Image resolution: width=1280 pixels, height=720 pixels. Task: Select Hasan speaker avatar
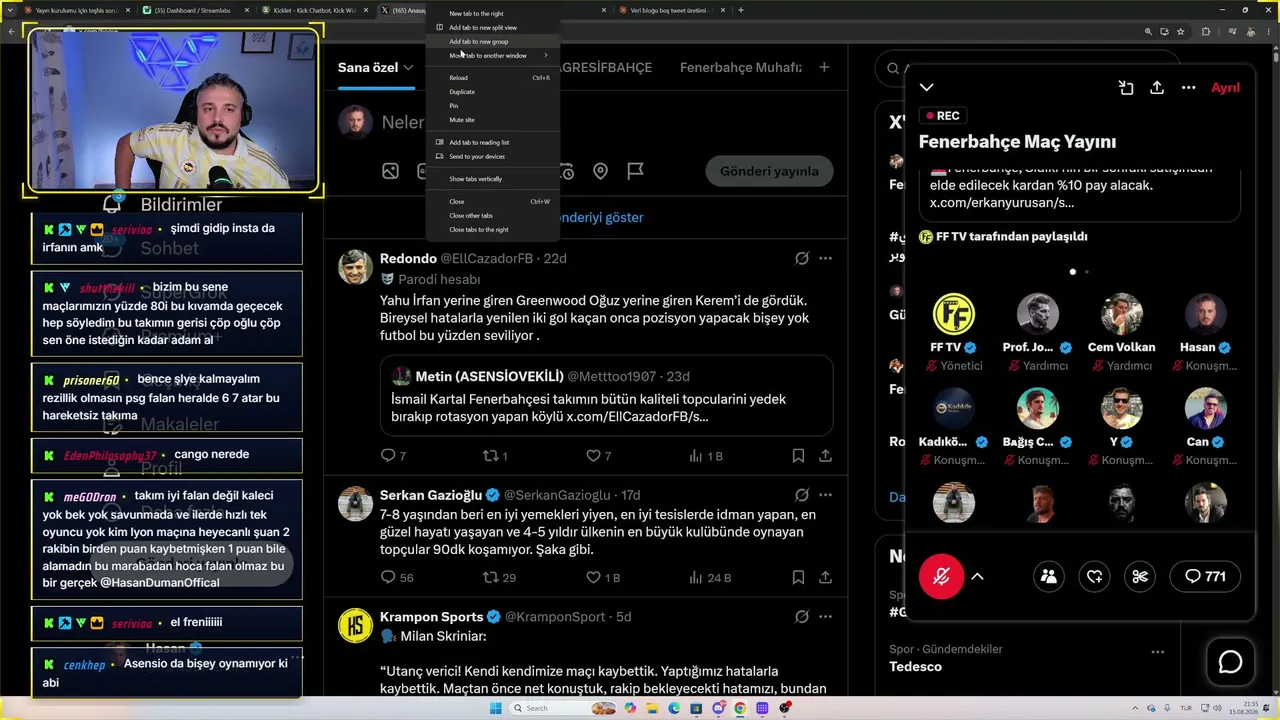tap(1205, 314)
